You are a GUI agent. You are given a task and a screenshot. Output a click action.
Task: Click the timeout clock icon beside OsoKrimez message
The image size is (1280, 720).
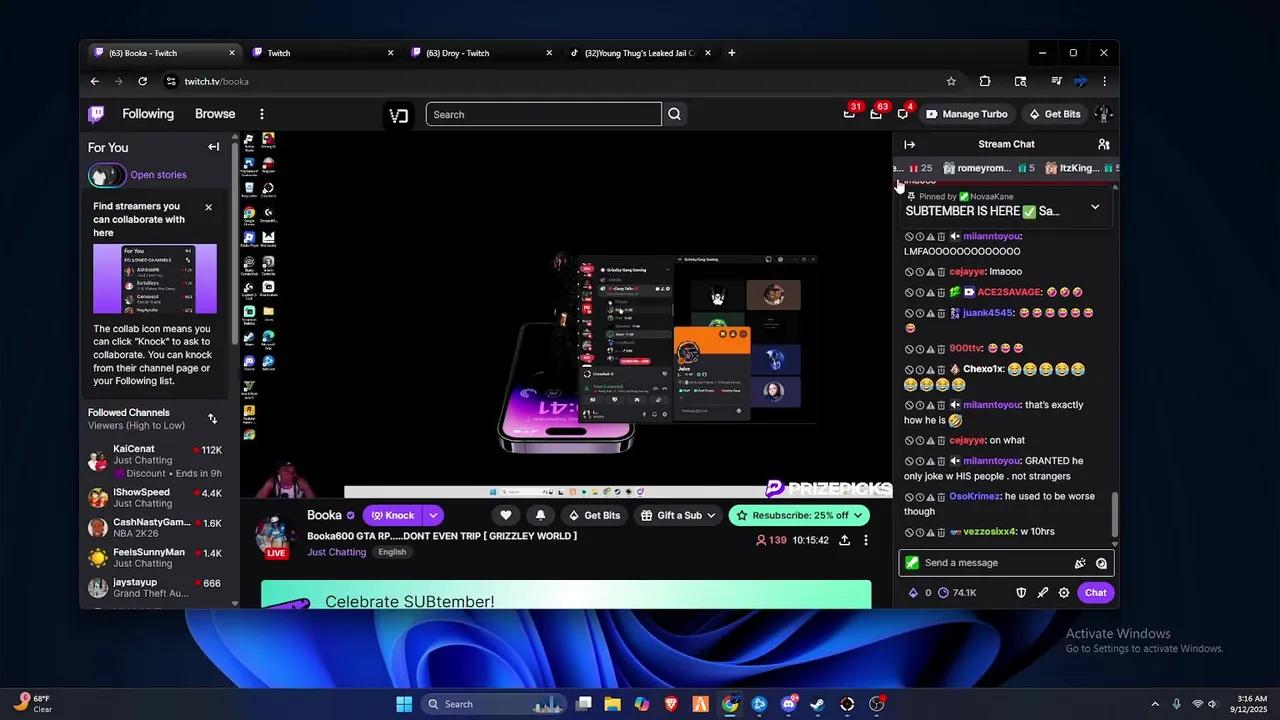click(920, 497)
